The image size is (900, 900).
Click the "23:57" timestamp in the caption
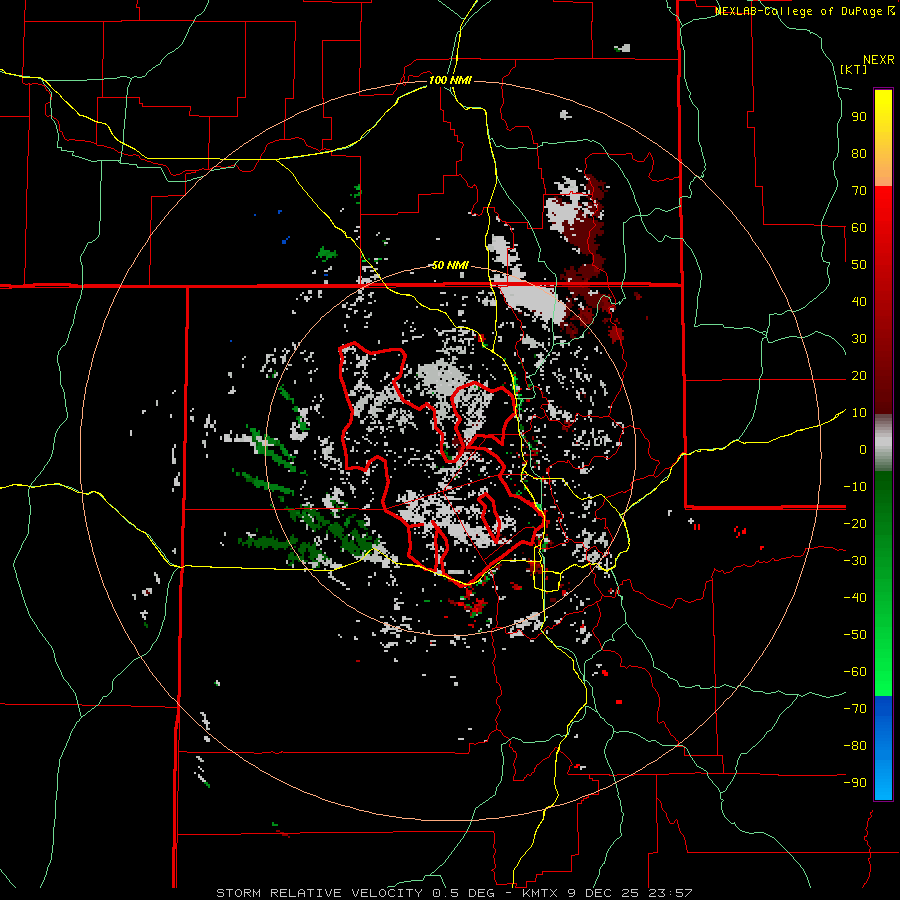[x=671, y=893]
